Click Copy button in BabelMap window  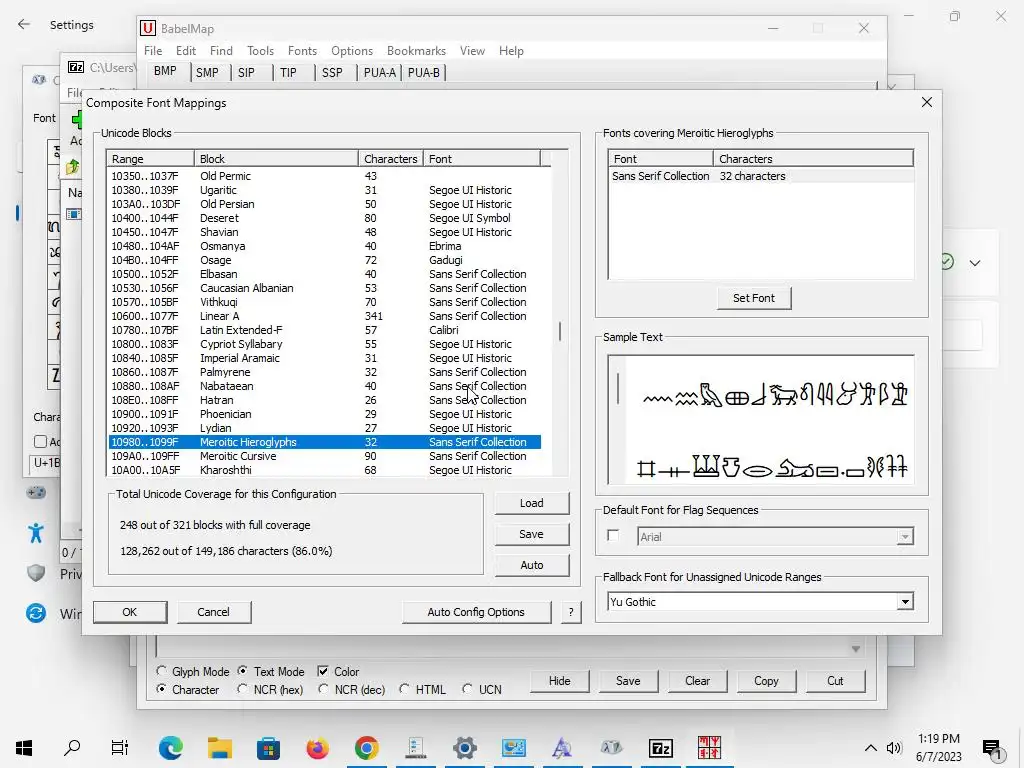766,680
